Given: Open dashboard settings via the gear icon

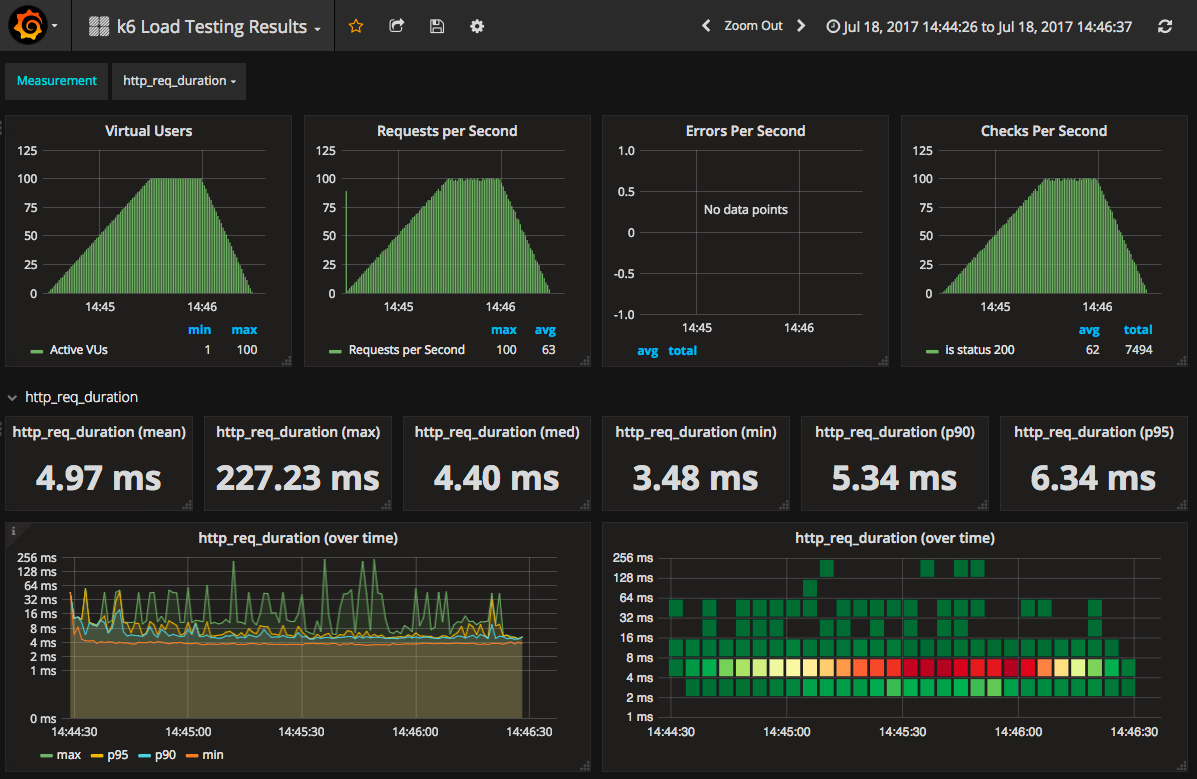Looking at the screenshot, I should [476, 26].
